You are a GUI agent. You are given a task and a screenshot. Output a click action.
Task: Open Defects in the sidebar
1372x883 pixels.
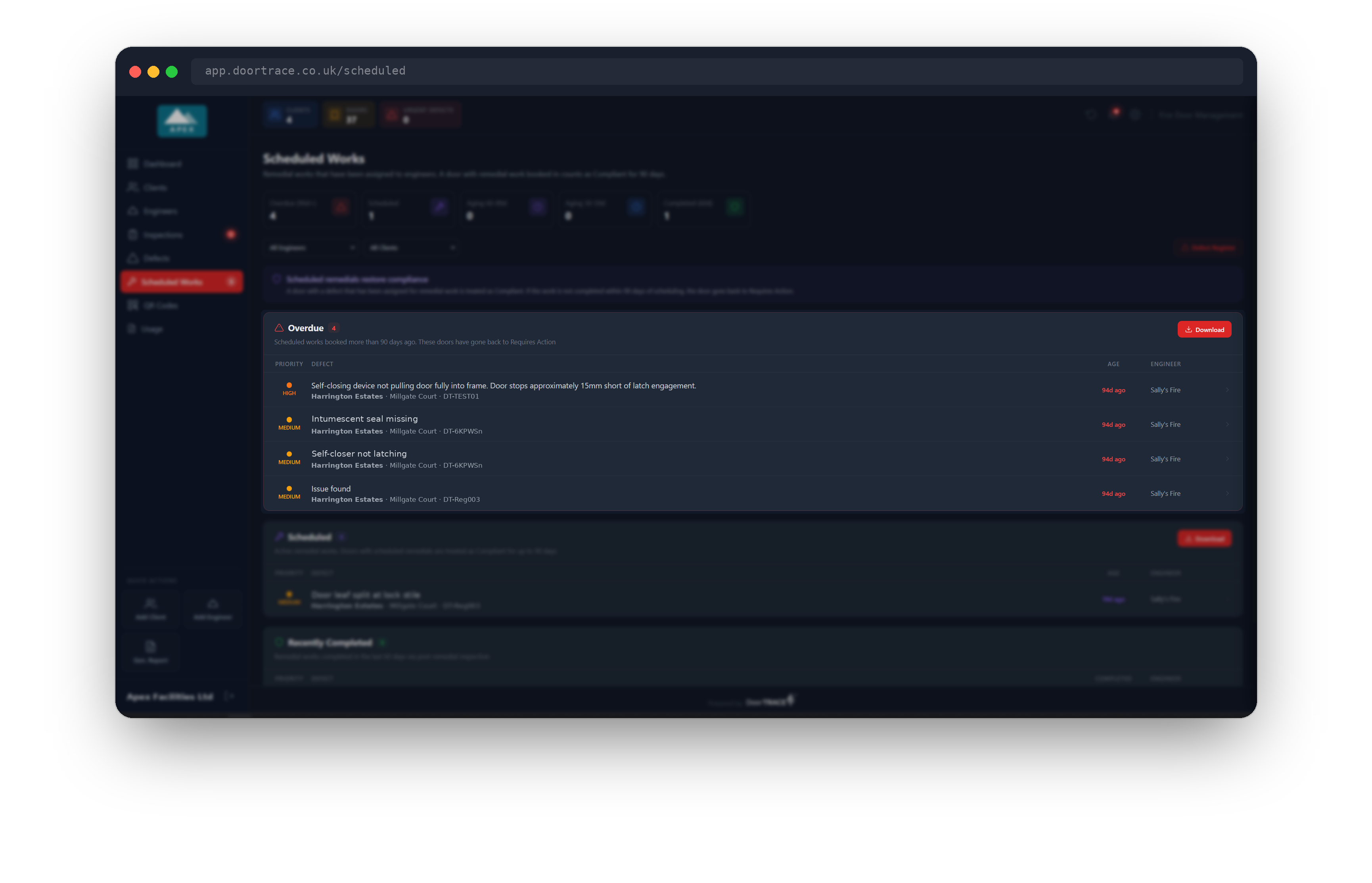click(x=182, y=258)
